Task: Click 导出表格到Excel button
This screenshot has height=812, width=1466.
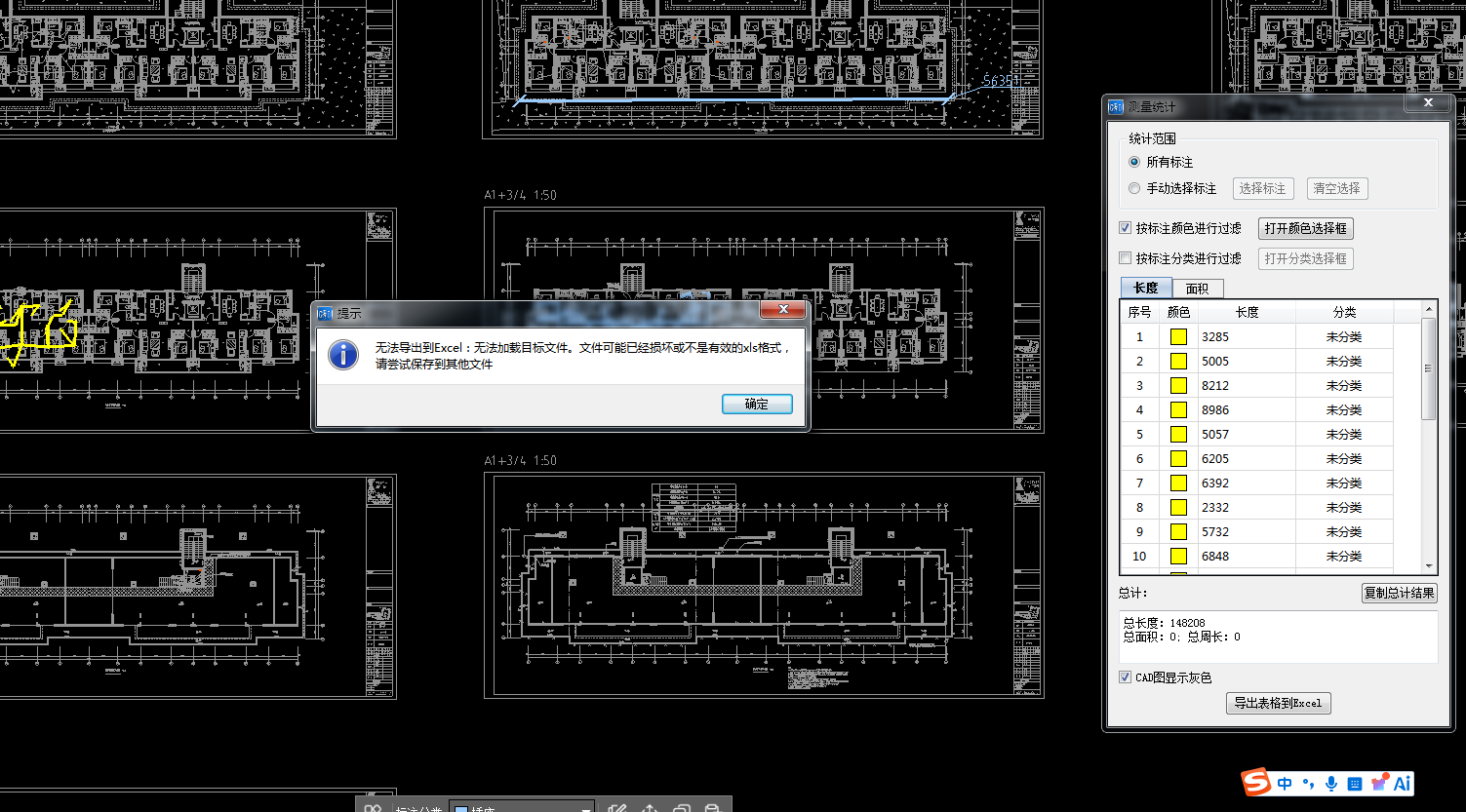Action: point(1278,703)
